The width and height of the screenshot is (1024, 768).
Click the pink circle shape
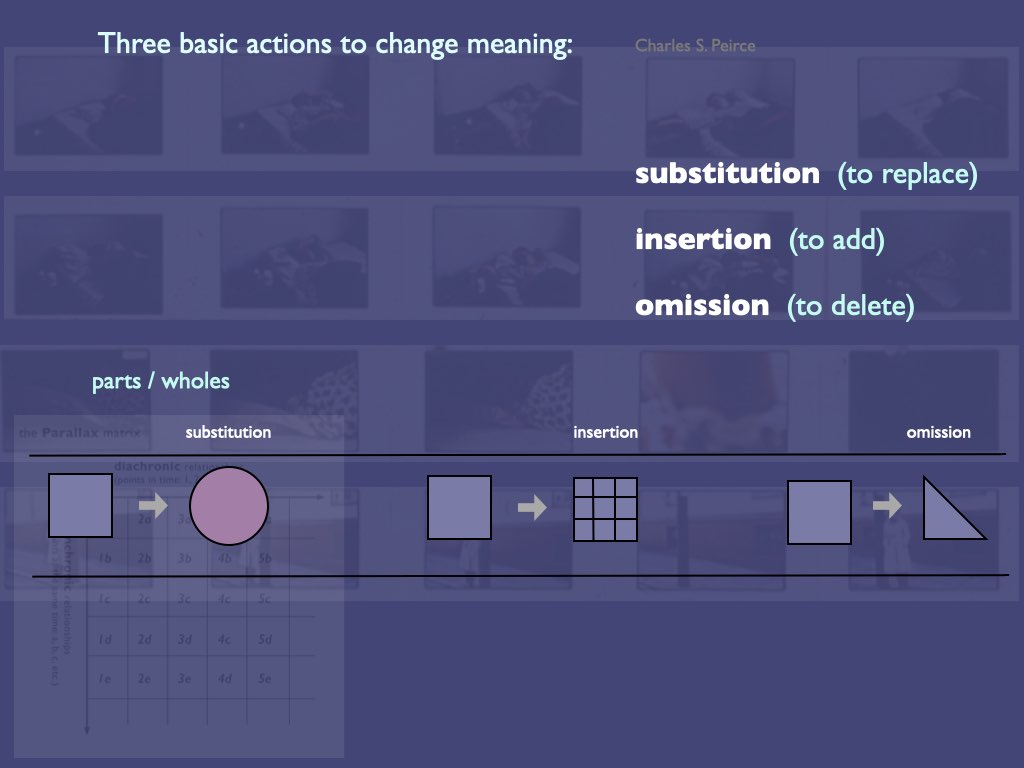[x=229, y=505]
